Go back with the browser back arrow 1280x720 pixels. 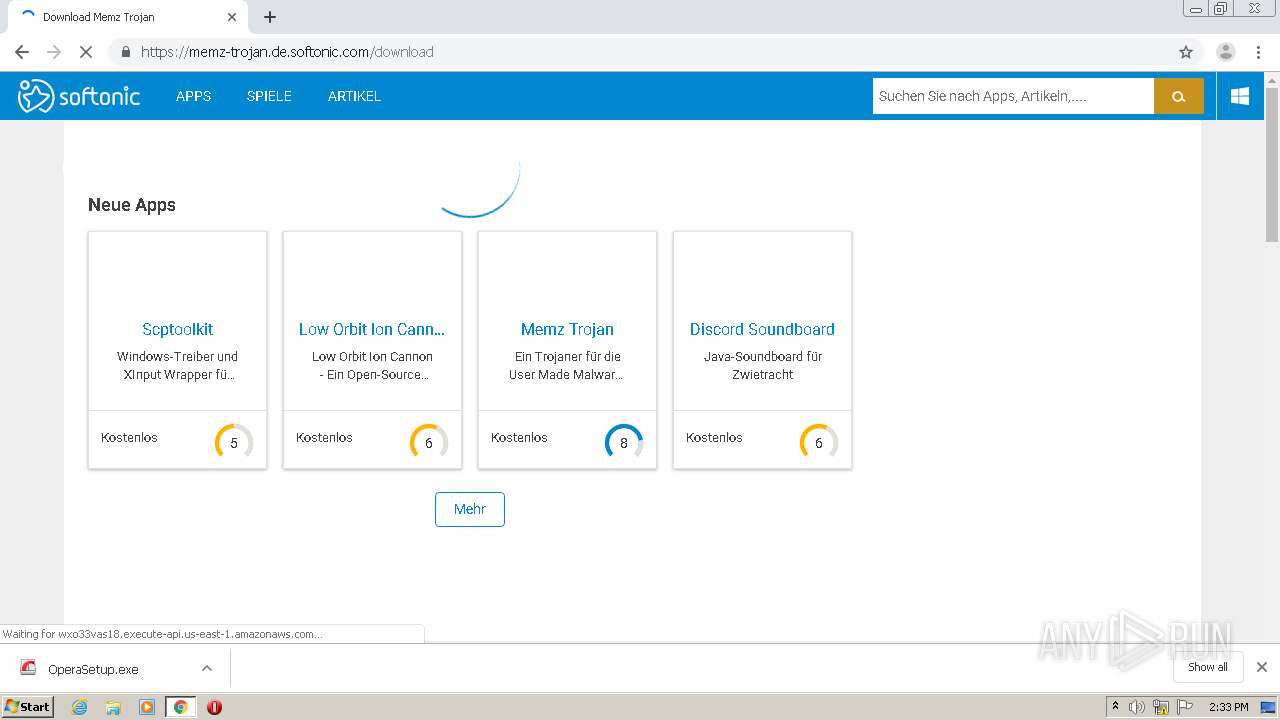click(x=22, y=52)
